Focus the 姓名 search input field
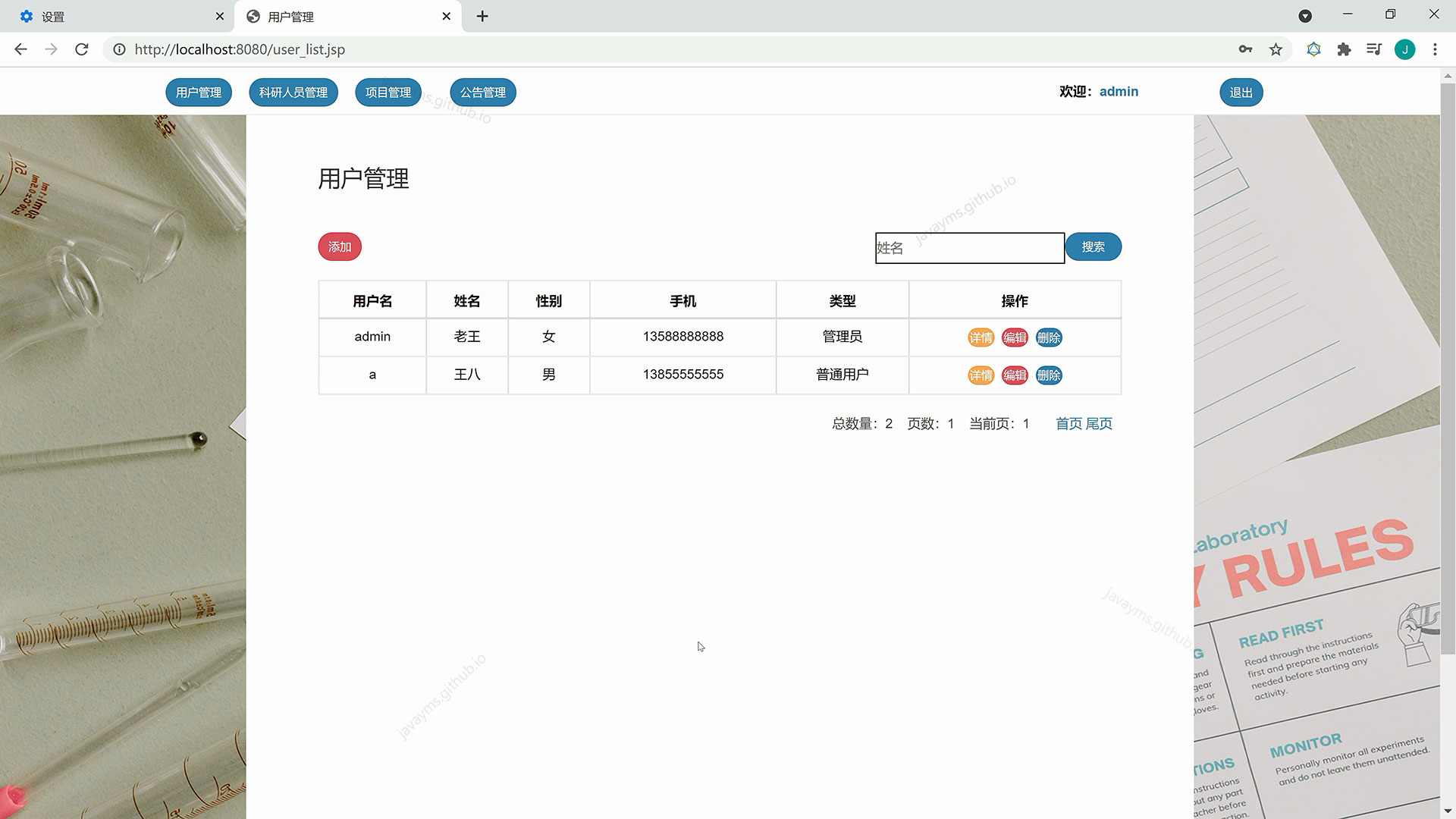Screen dimensions: 1456x819 (969, 248)
